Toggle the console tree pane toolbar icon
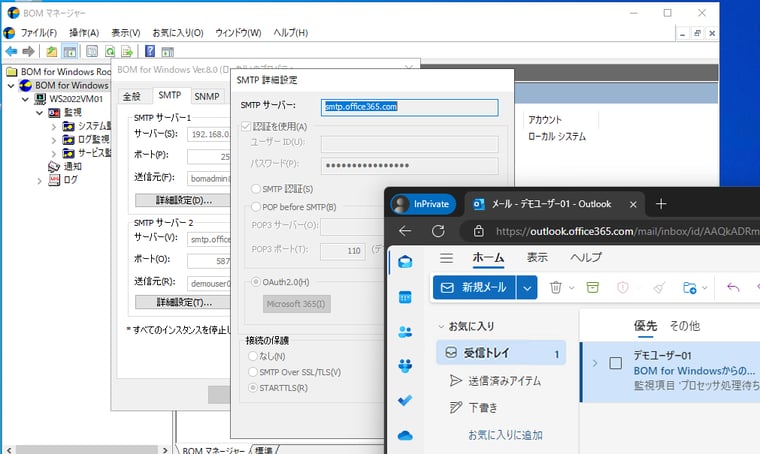 point(70,51)
